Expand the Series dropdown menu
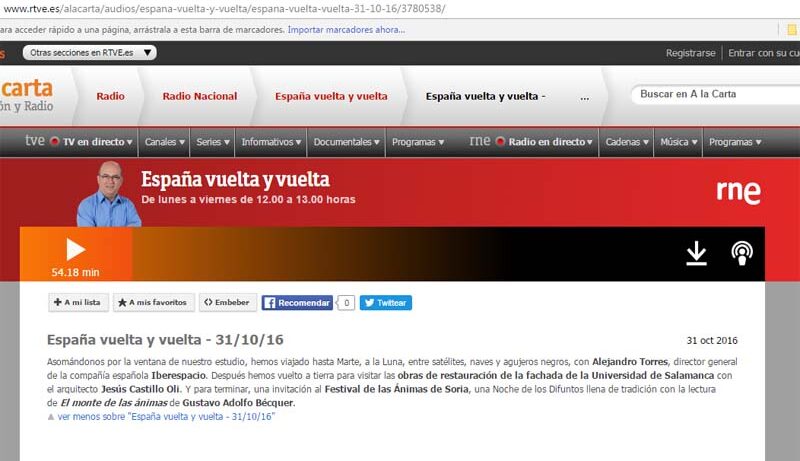This screenshot has width=800, height=461. click(213, 142)
